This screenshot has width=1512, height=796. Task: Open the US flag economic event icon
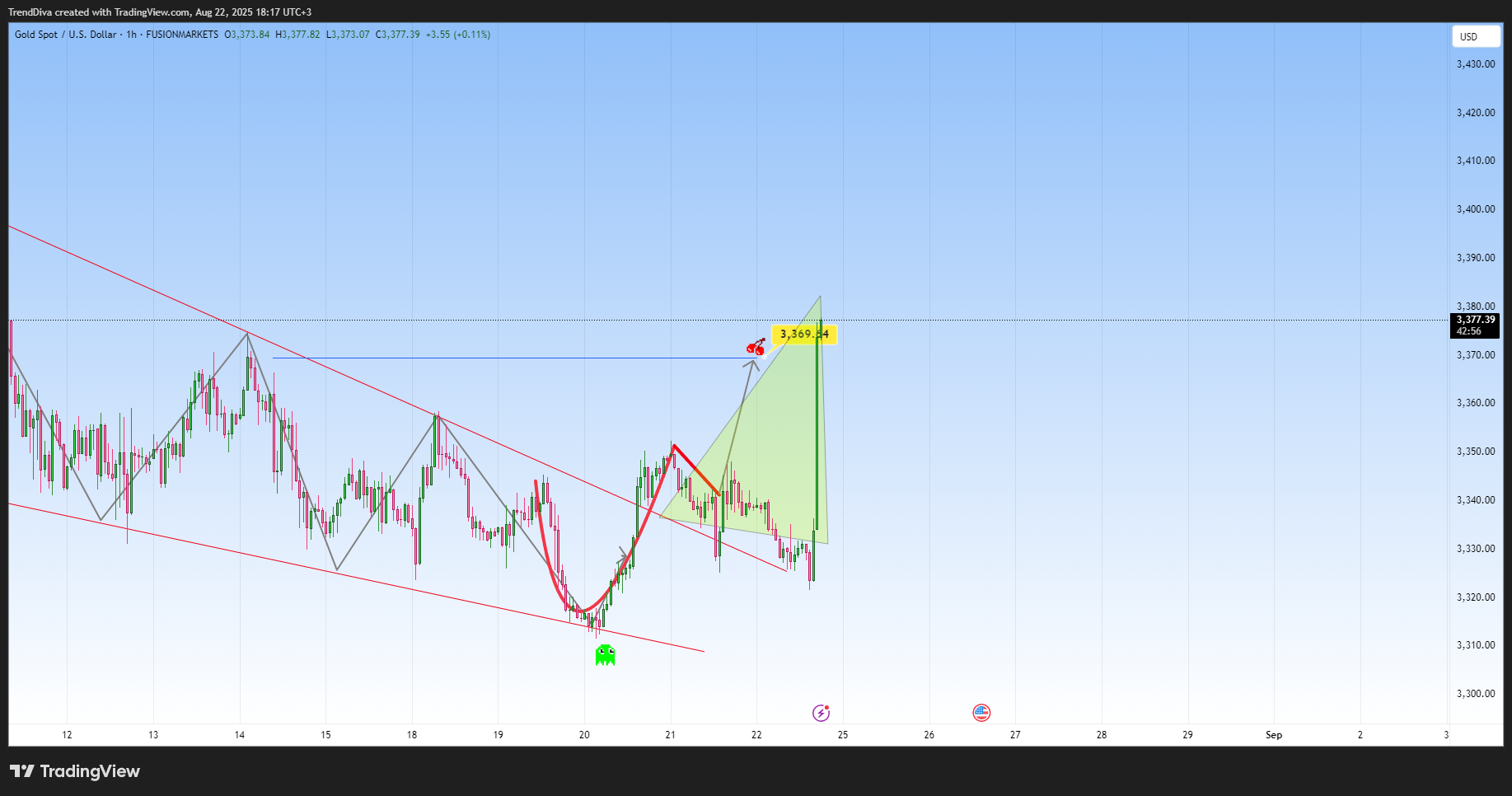pyautogui.click(x=981, y=713)
